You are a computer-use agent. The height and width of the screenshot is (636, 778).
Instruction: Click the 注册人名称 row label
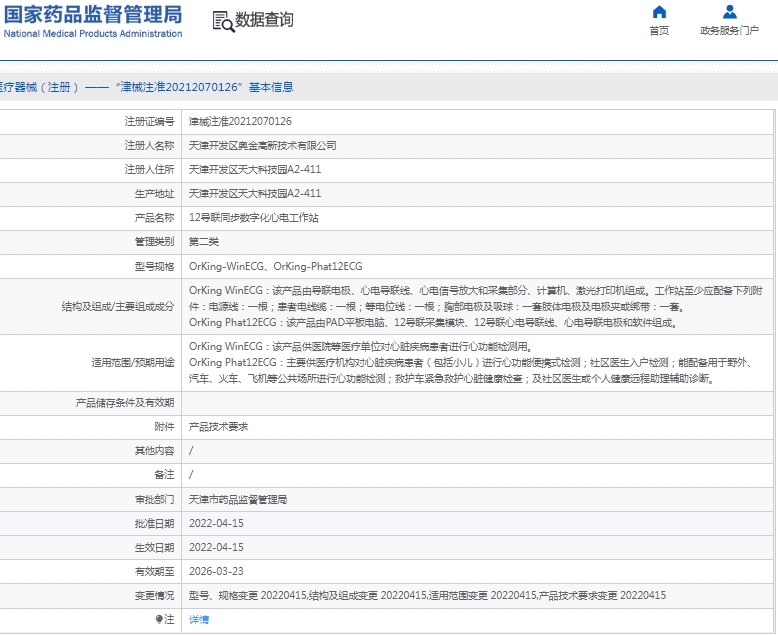pyautogui.click(x=149, y=145)
